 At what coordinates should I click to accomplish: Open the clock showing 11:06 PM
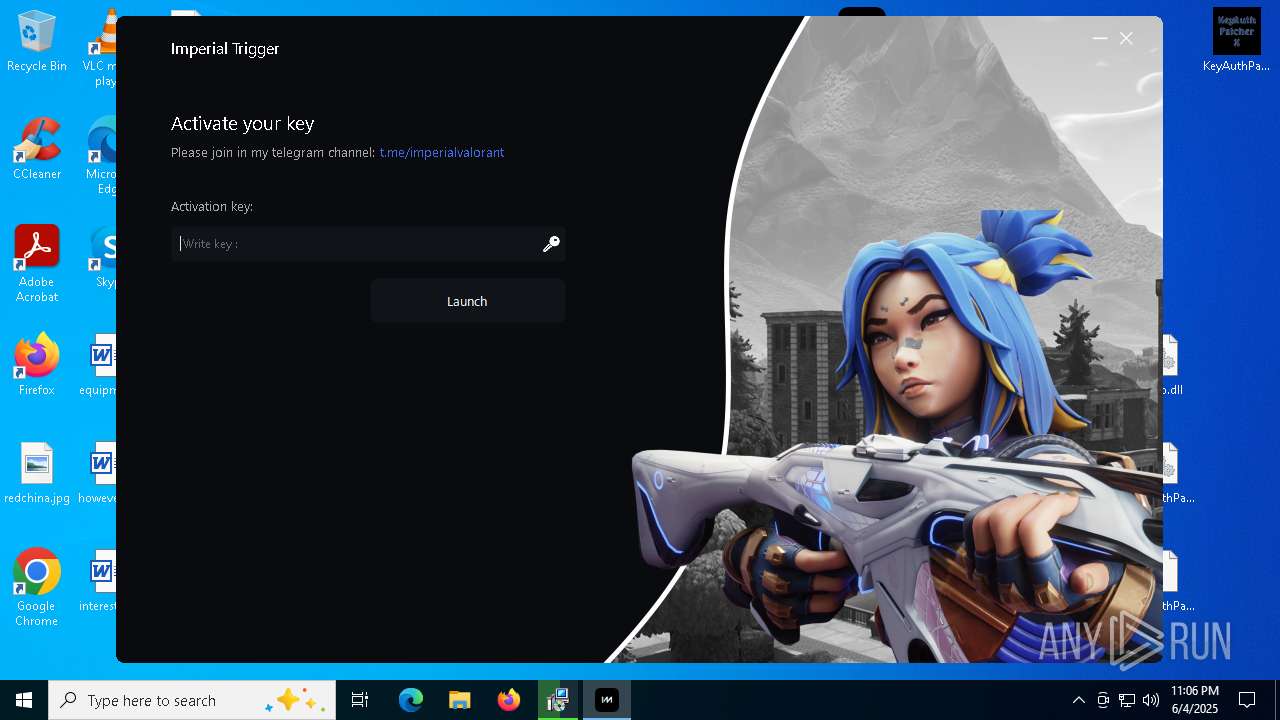pyautogui.click(x=1194, y=700)
